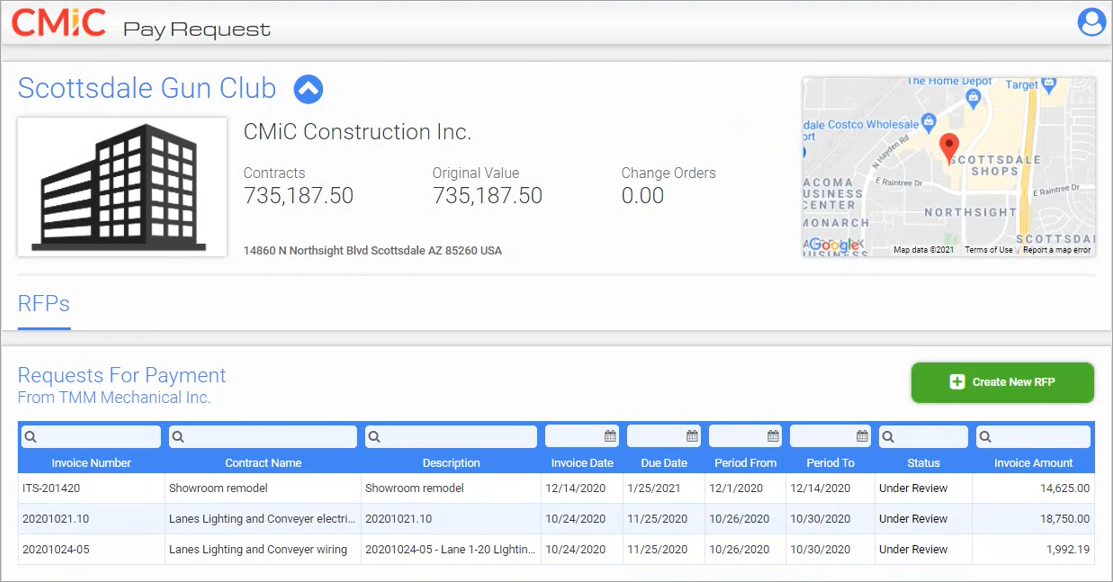Click Report a map error link
Viewport: 1113px width, 582px height.
point(1056,250)
